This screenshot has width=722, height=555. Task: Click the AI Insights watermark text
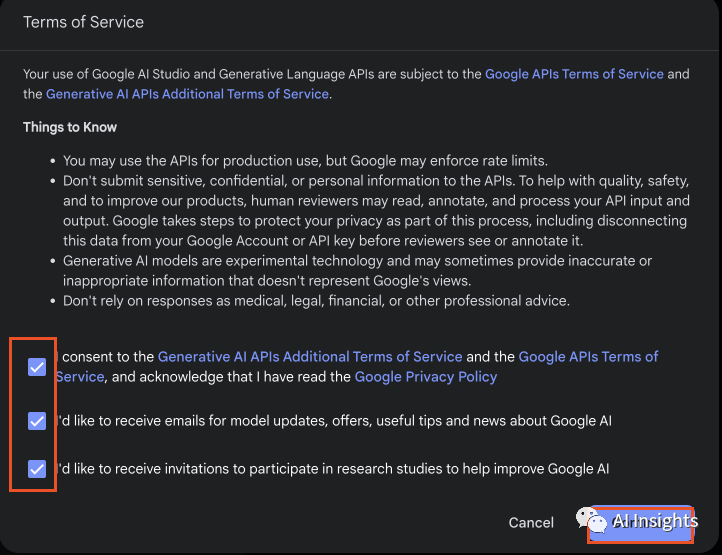(x=655, y=521)
